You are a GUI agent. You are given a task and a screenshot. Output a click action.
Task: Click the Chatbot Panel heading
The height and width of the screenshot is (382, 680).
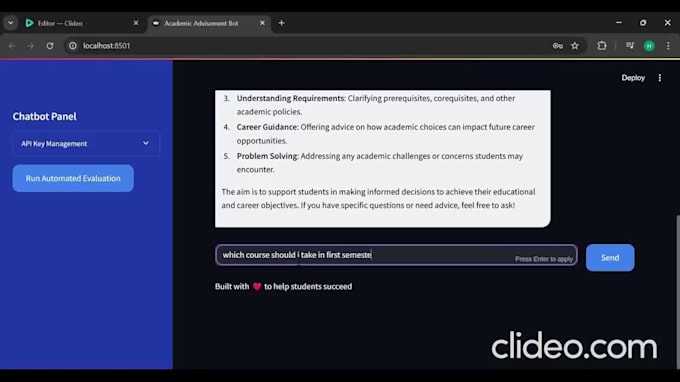pos(44,116)
